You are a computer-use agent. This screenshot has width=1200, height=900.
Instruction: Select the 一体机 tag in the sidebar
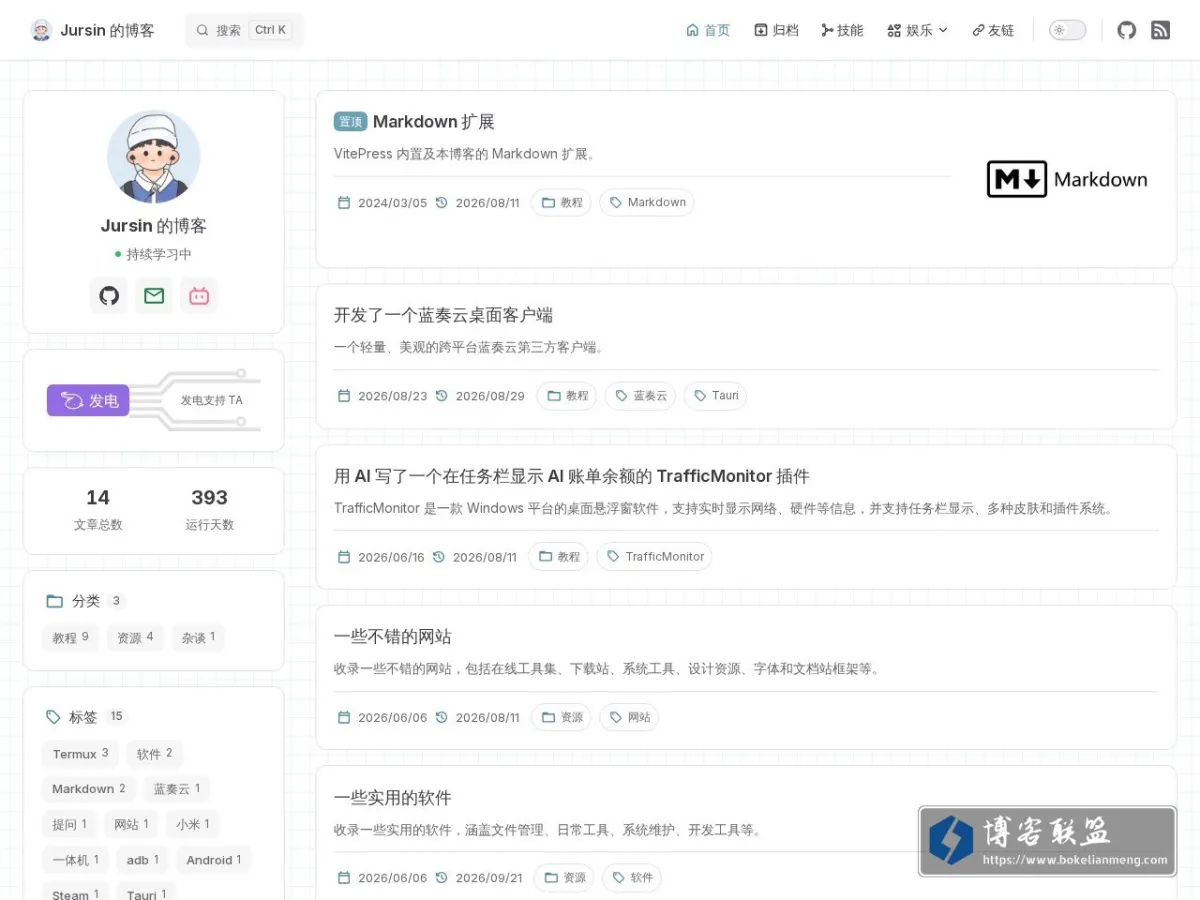click(76, 859)
